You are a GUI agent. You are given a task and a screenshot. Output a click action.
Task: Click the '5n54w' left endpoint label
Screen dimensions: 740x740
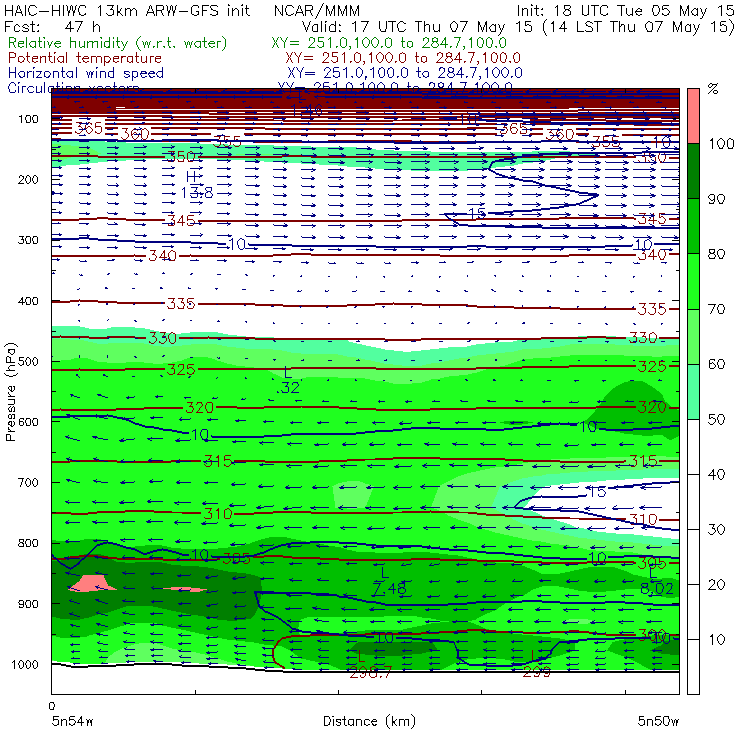[73, 721]
